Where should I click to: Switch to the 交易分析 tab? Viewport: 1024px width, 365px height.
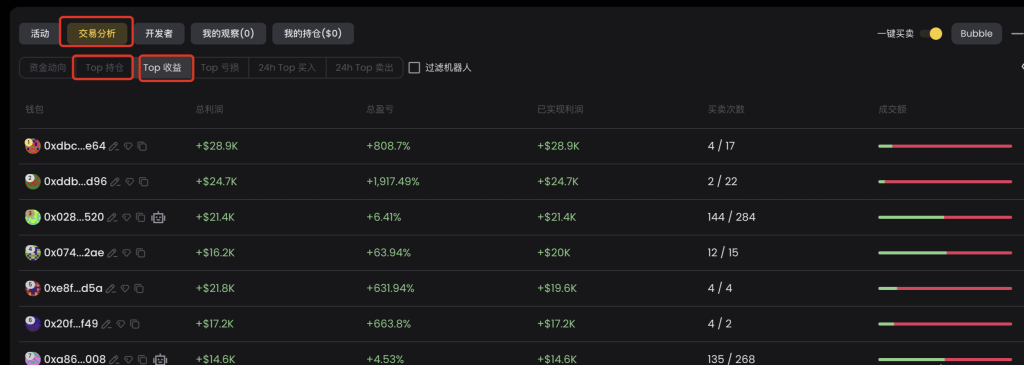pos(97,34)
